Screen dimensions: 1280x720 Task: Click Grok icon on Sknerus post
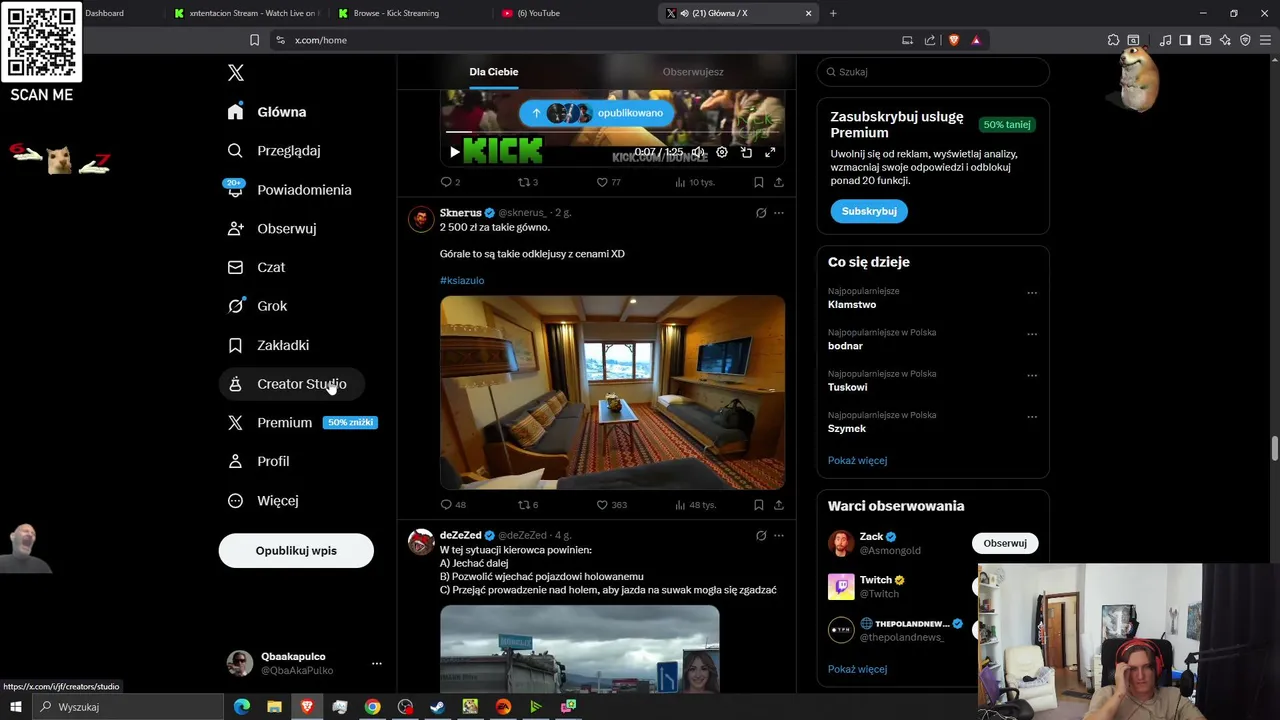(x=761, y=213)
